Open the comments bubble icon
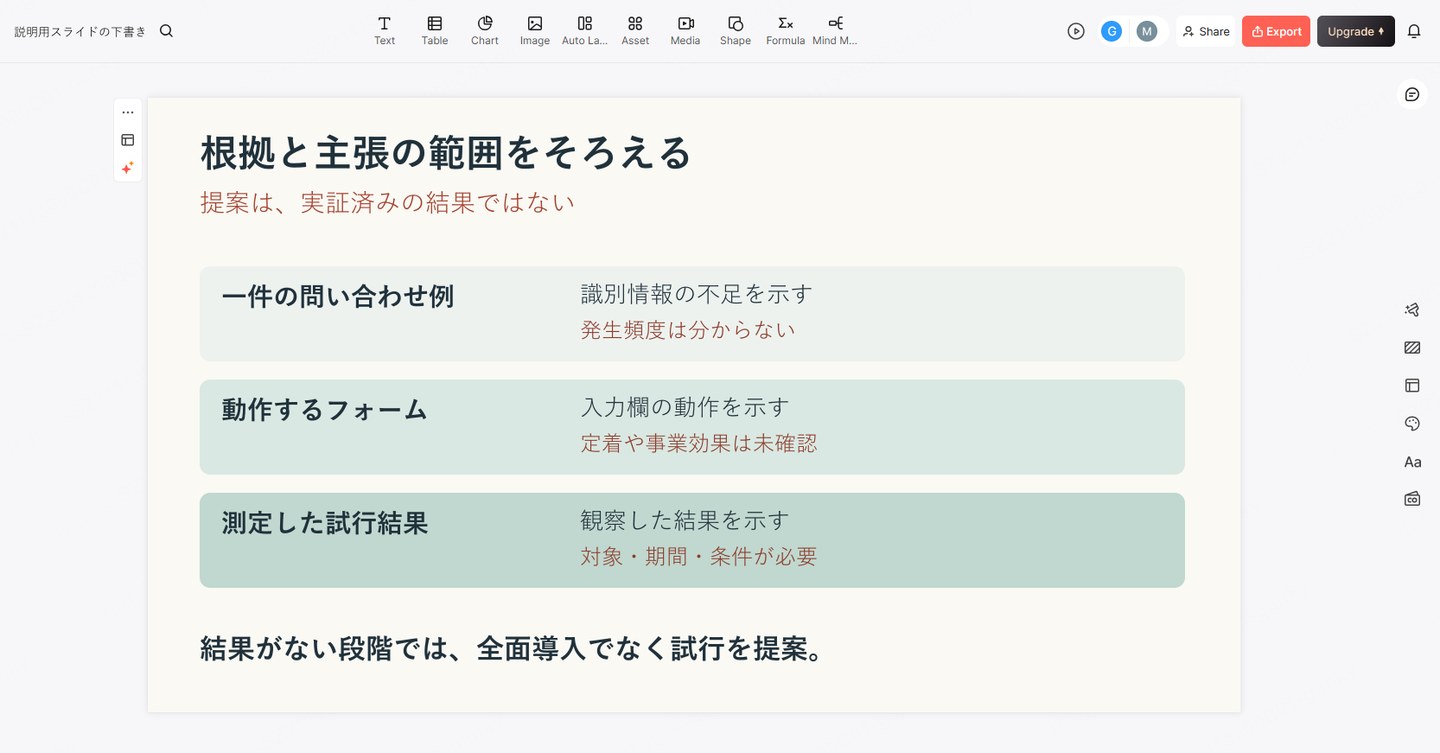 (x=1412, y=94)
